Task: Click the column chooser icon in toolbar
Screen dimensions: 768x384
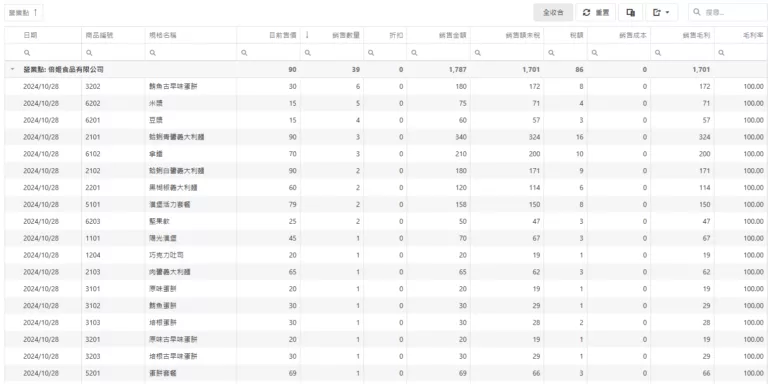Action: click(630, 13)
